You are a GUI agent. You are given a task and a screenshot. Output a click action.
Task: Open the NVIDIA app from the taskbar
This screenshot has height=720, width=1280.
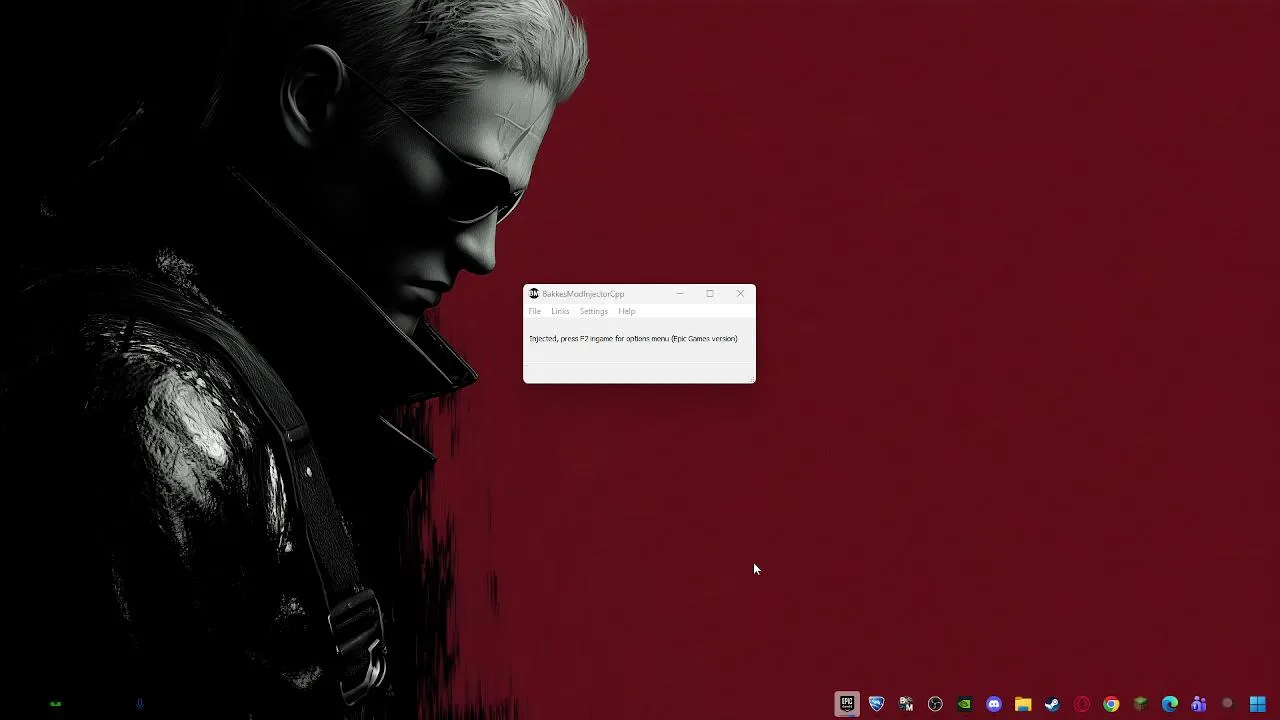[964, 704]
